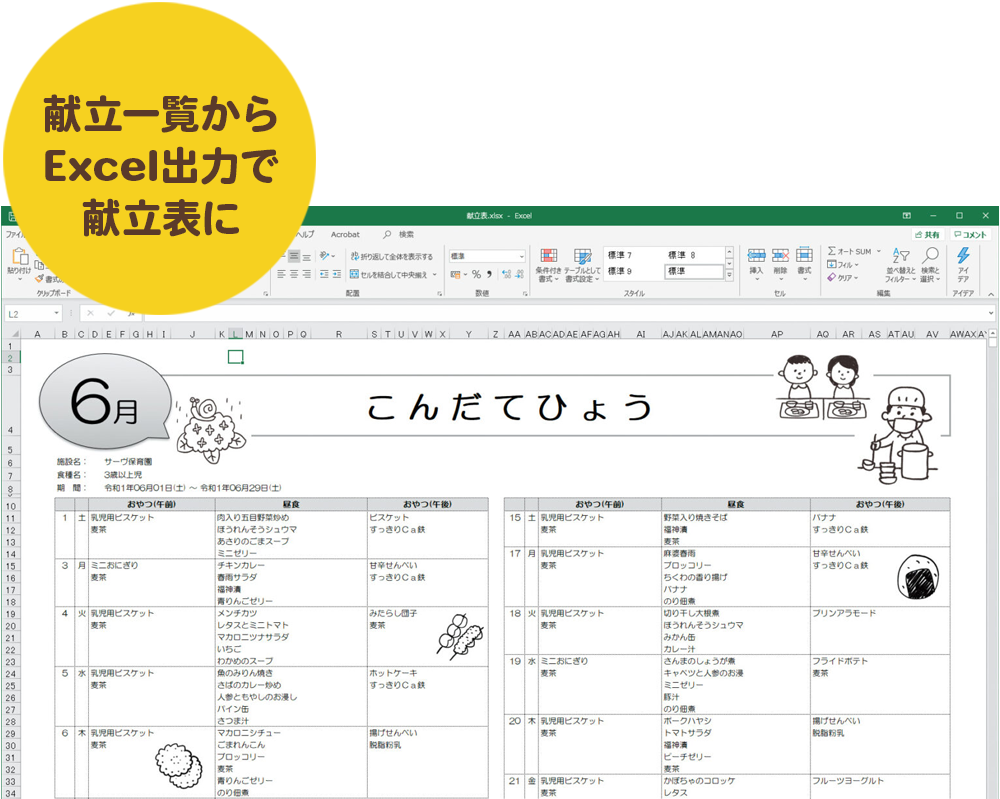Click the Insert cells (挿入) icon

pyautogui.click(x=756, y=257)
